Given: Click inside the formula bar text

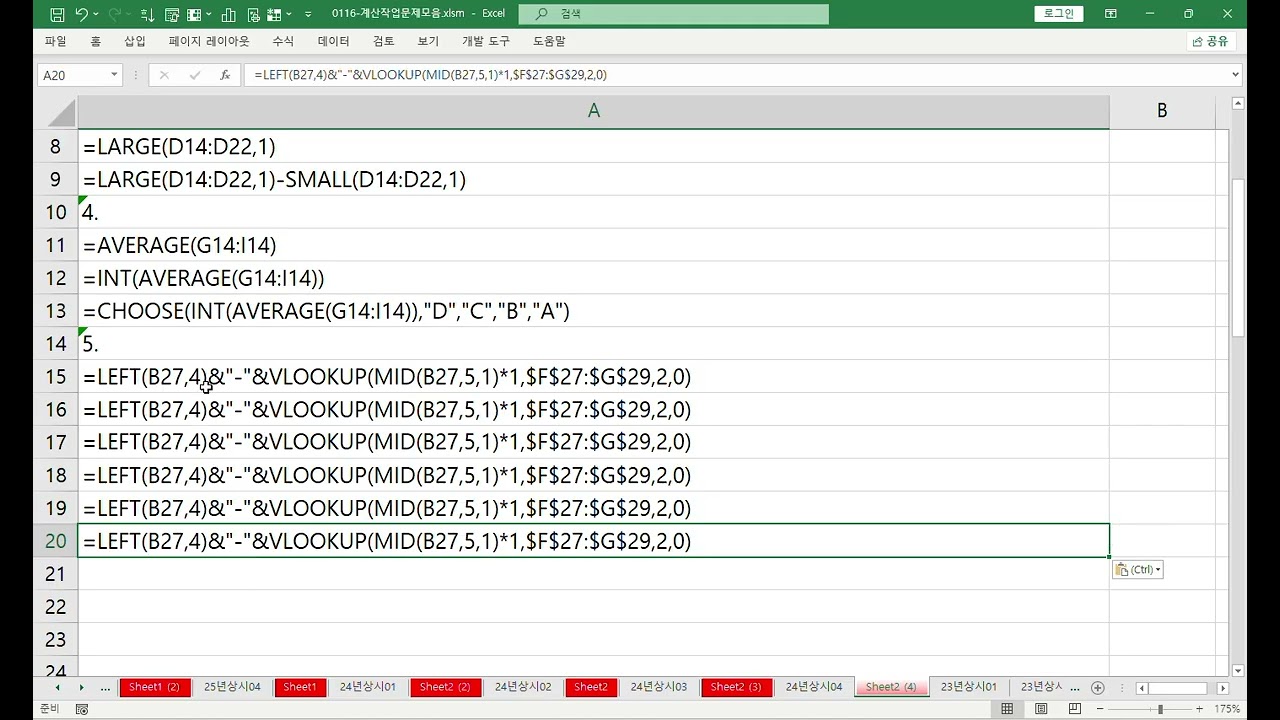Looking at the screenshot, I should [735, 75].
